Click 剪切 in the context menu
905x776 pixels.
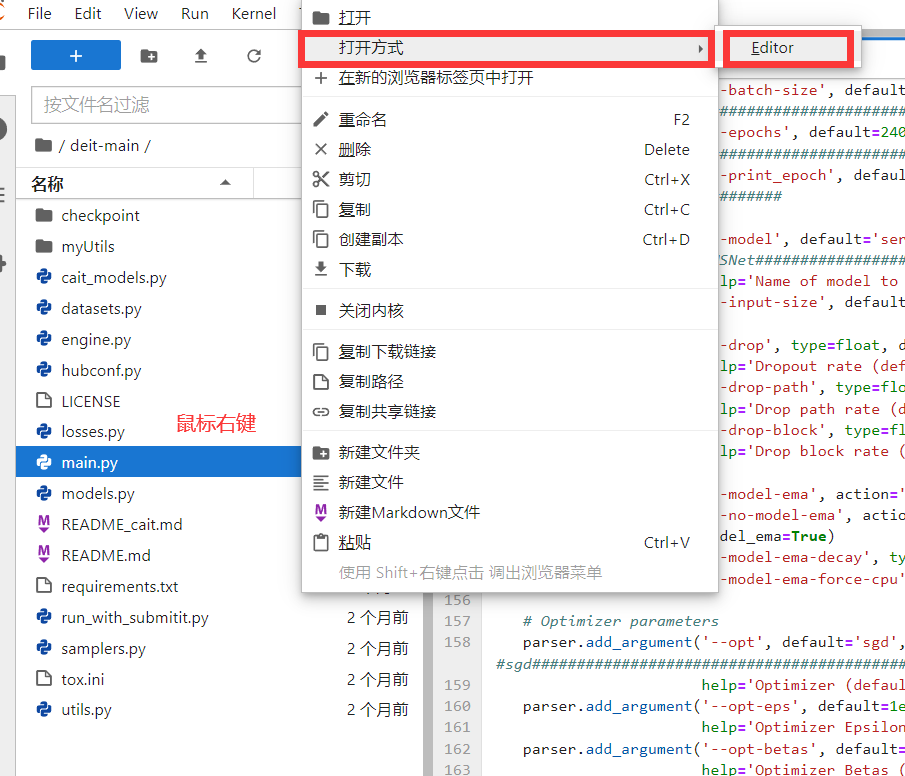click(x=354, y=180)
